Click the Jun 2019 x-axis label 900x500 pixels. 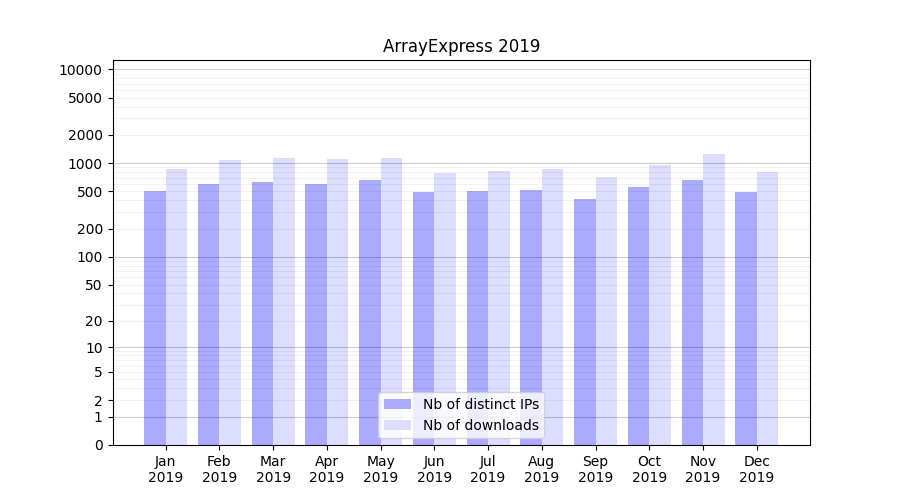[x=434, y=469]
